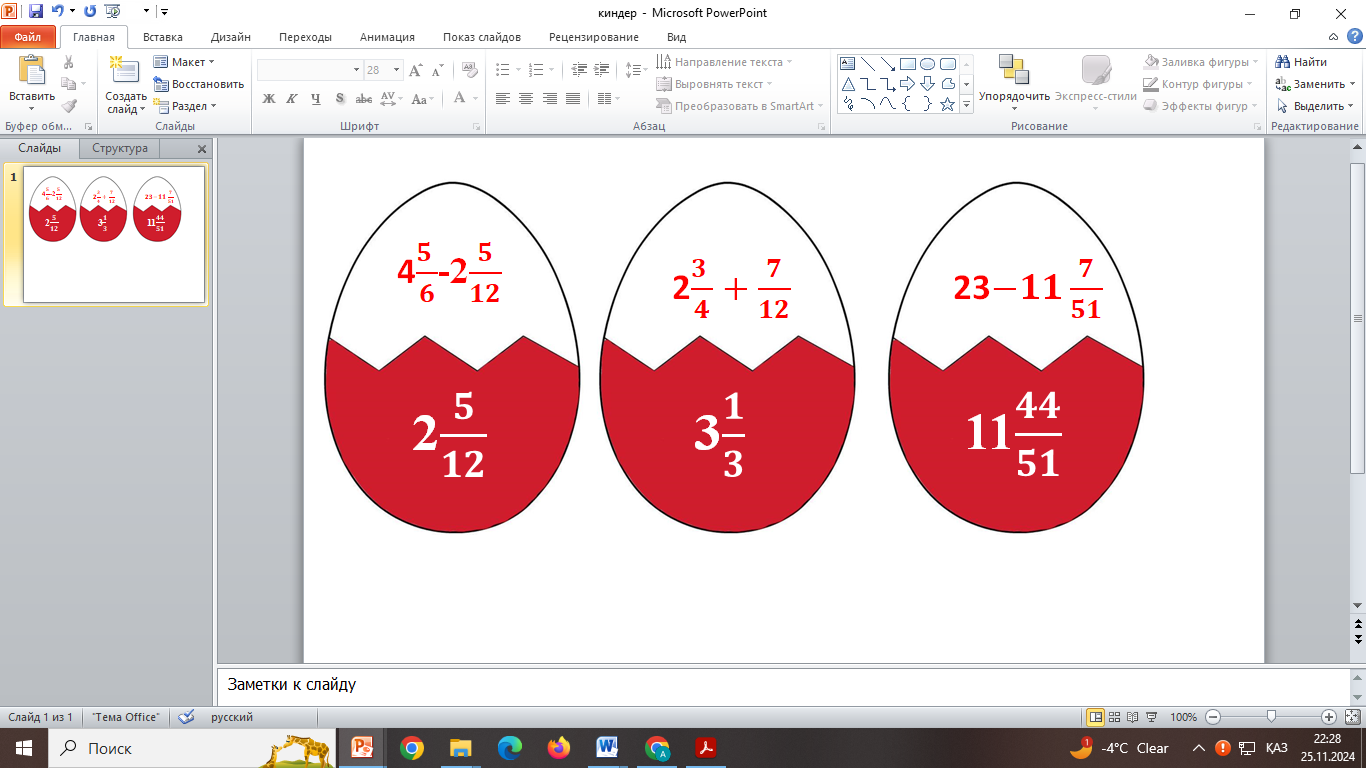Click the Заменить replace button

[x=1315, y=84]
